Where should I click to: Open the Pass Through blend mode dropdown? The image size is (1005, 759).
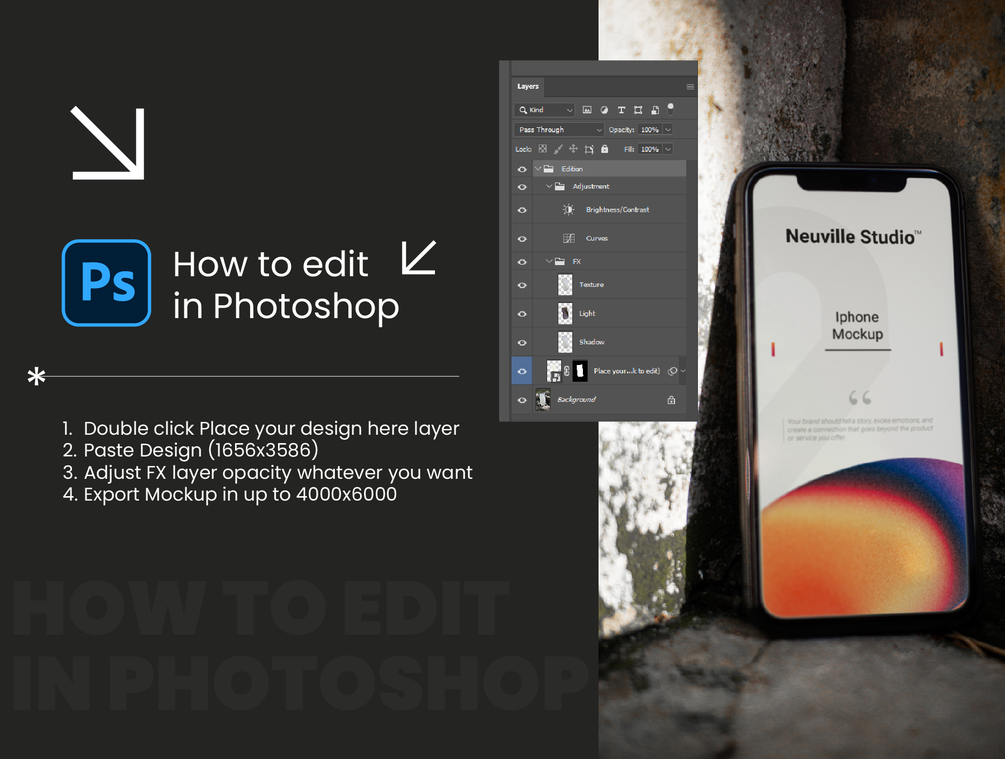[x=559, y=129]
